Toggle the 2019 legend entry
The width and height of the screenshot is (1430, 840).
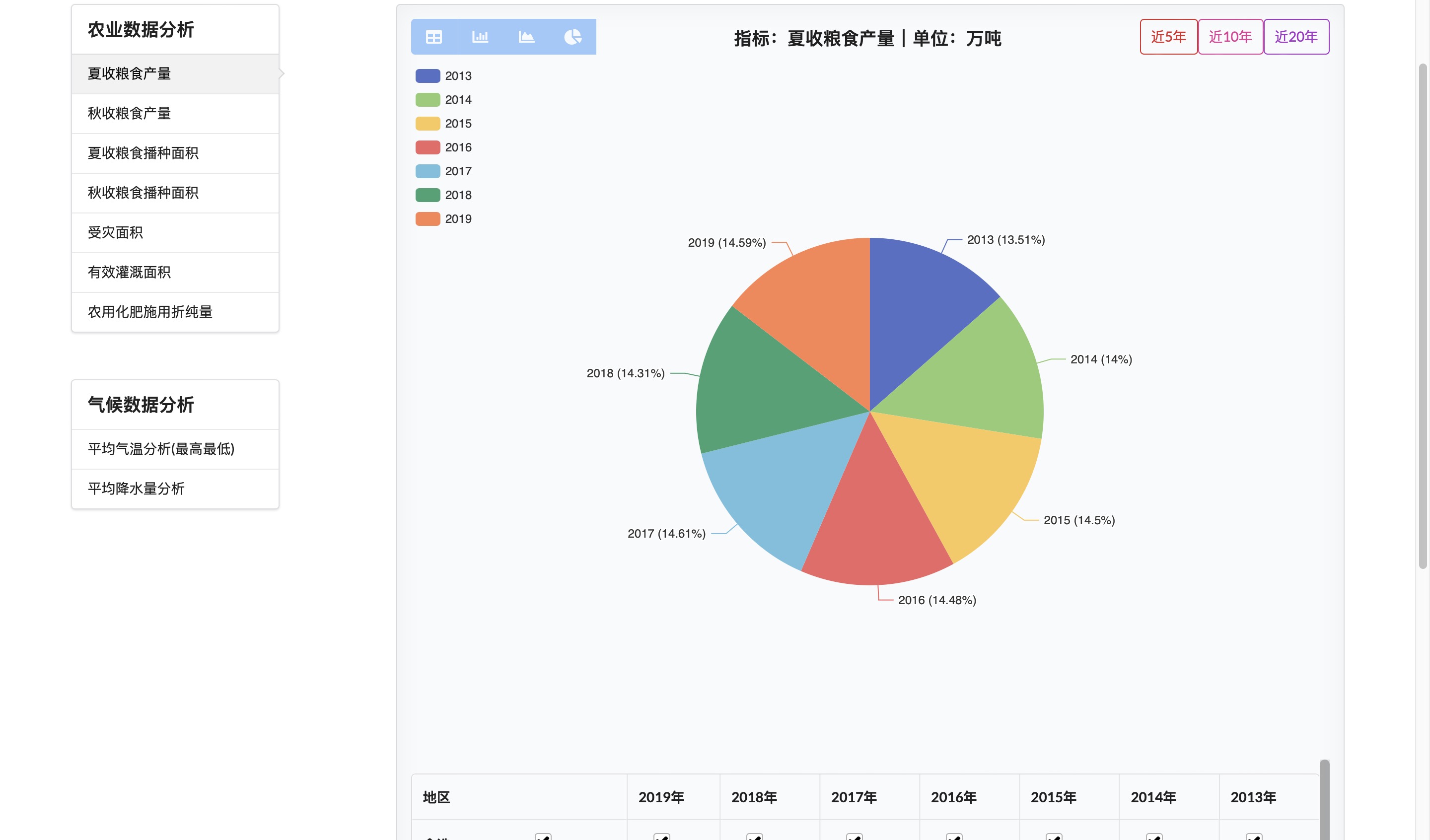[444, 218]
